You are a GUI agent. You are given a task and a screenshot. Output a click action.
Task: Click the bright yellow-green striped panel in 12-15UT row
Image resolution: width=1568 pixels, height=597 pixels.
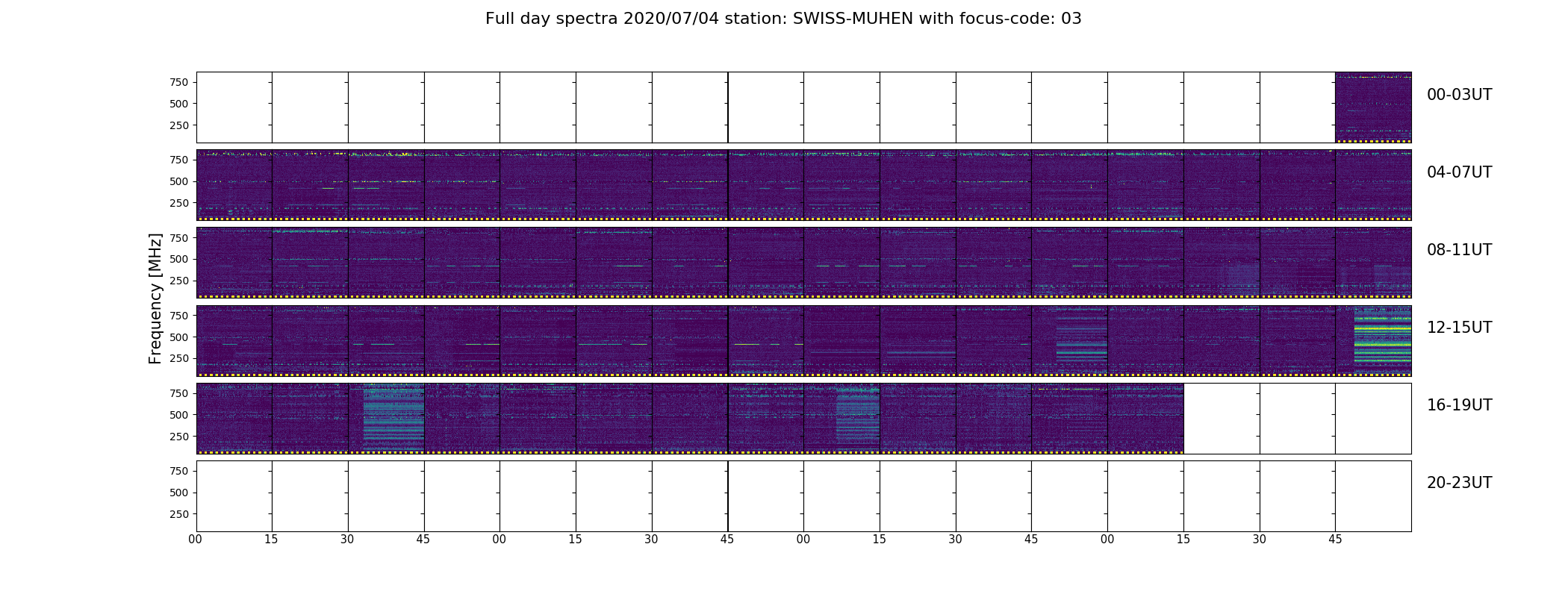[x=1373, y=340]
